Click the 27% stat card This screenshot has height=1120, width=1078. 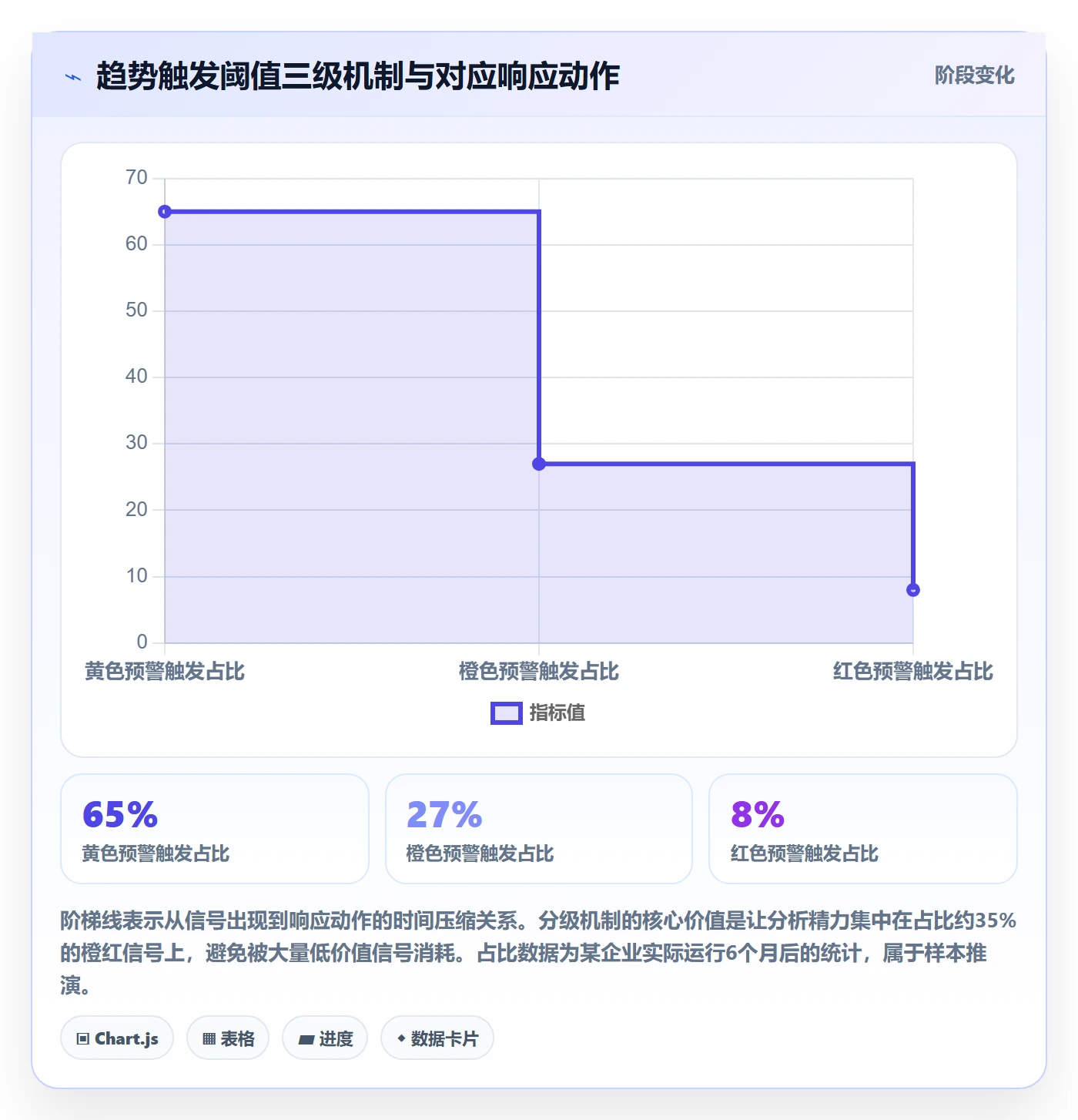coord(539,829)
